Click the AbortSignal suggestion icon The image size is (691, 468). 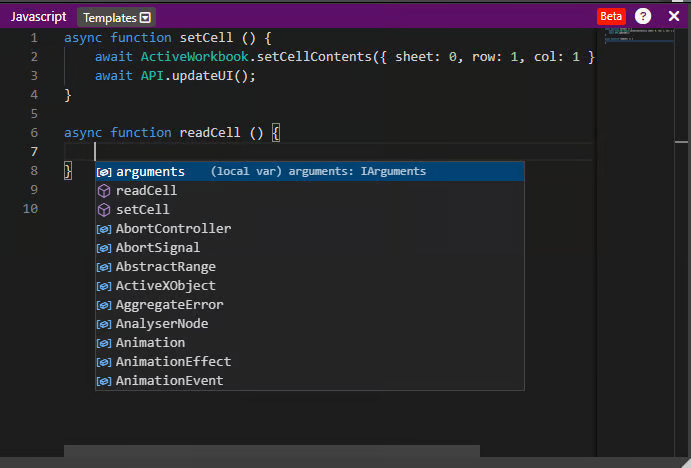[103, 248]
